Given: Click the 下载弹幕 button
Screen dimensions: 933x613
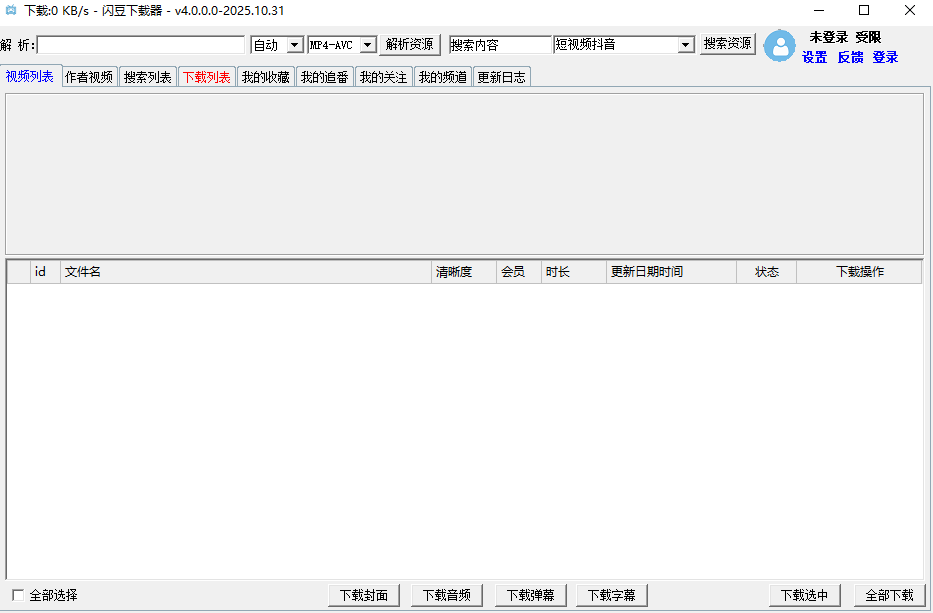Looking at the screenshot, I should pos(531,595).
